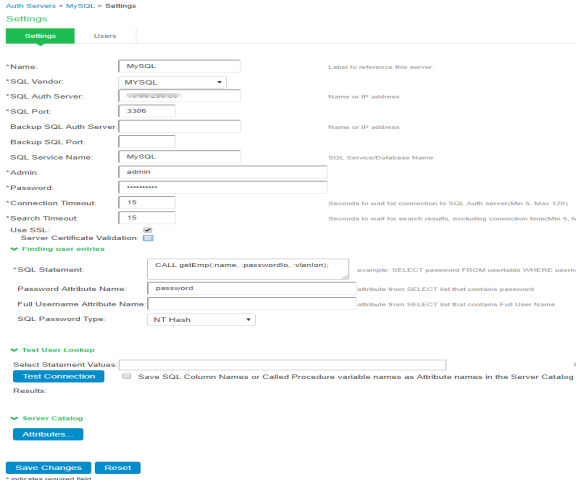
Task: Click the SQL Statement text area
Action: [x=248, y=269]
